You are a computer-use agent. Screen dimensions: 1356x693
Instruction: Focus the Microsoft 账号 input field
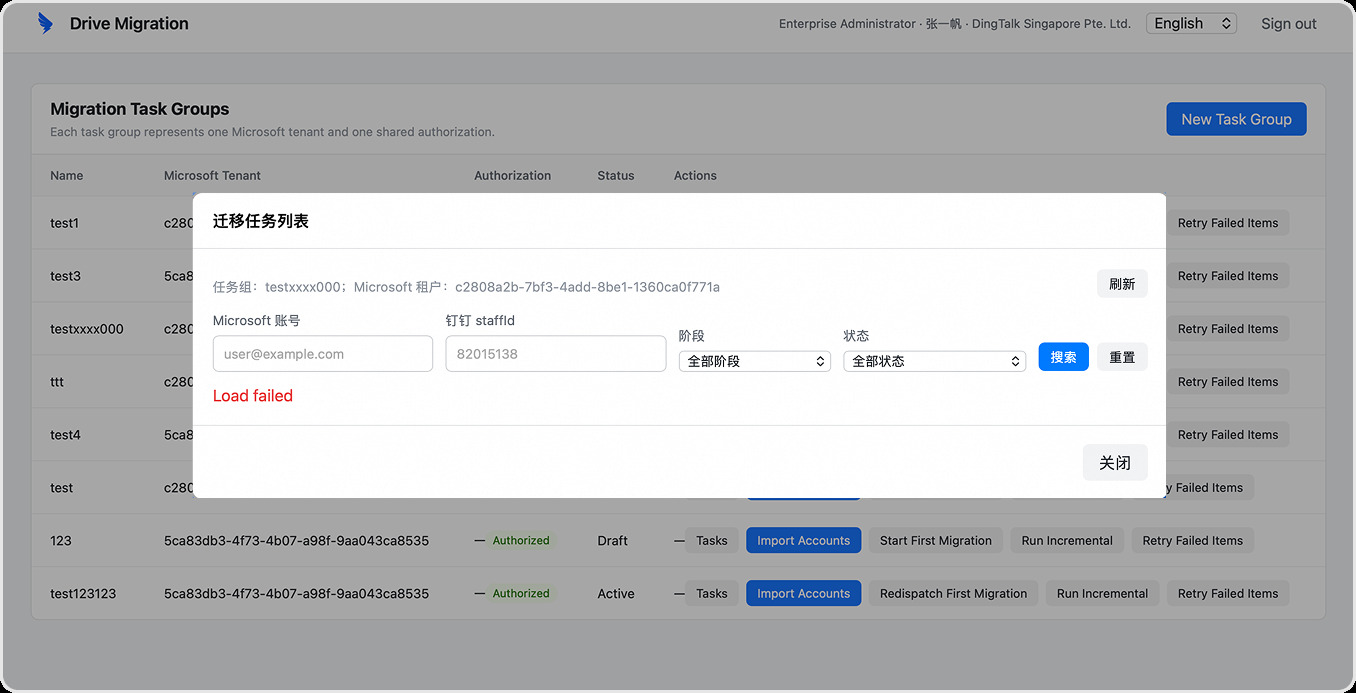(323, 354)
